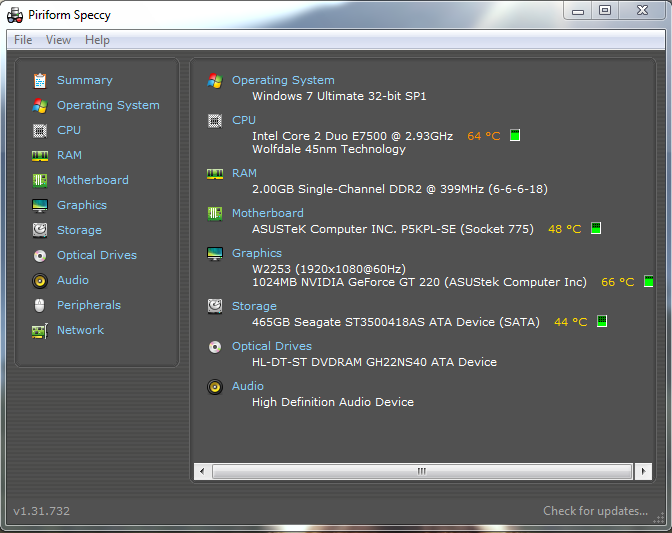Click Storage heading link in summary
Screen dimensions: 672x533
pos(254,306)
